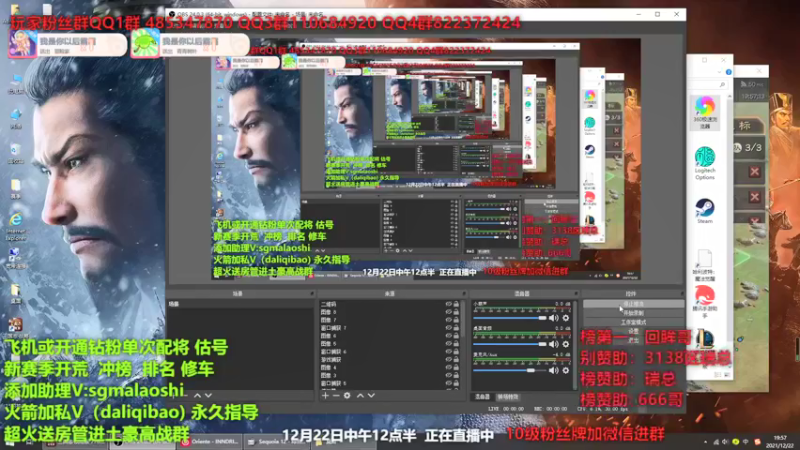Image resolution: width=800 pixels, height=450 pixels.
Task: Toggle visibility of the 游戏捕获 source
Action: (448, 359)
